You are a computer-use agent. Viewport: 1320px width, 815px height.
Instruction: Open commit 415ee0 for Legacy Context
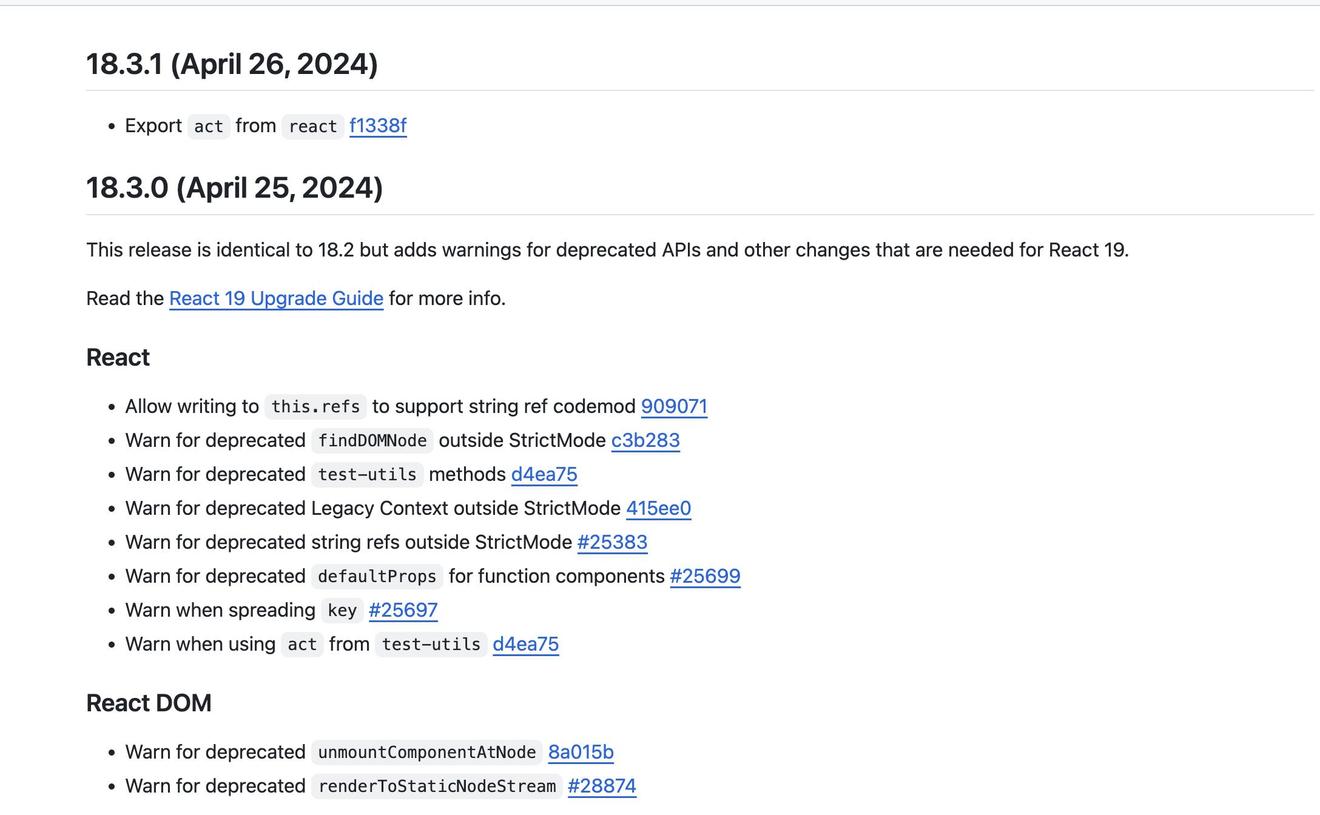coord(658,508)
